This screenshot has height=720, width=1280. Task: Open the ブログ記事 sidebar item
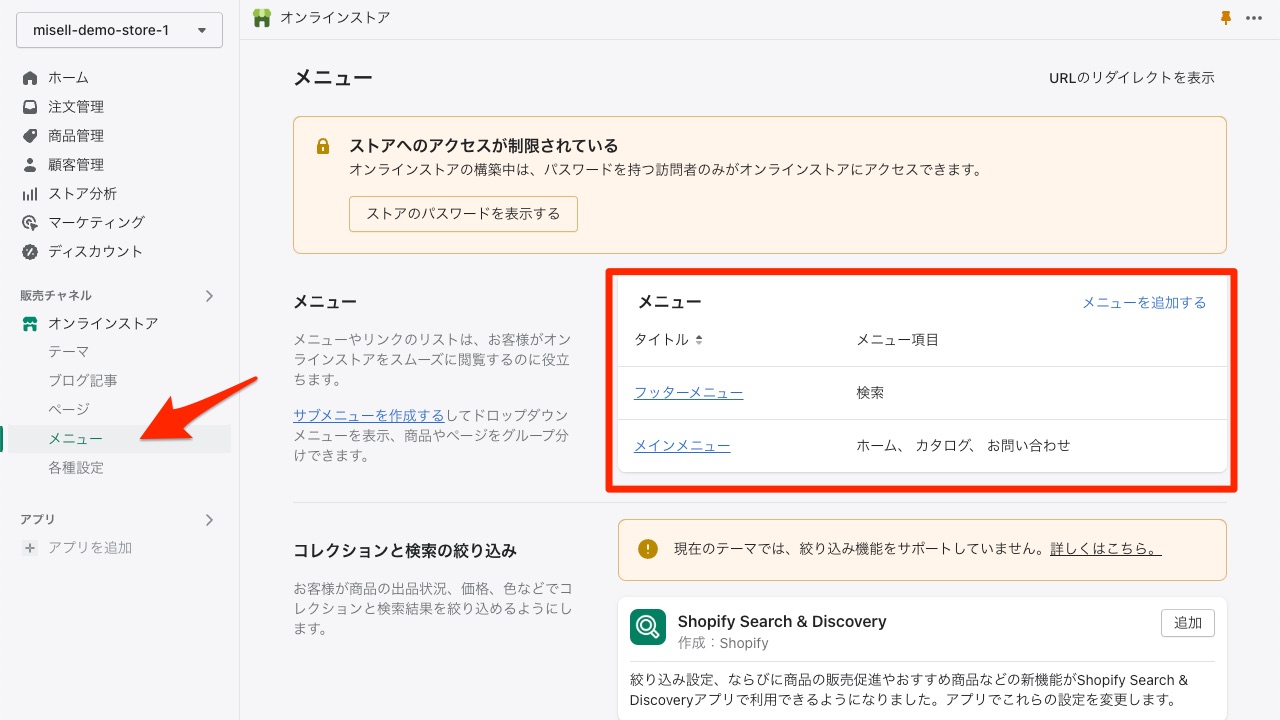[83, 381]
